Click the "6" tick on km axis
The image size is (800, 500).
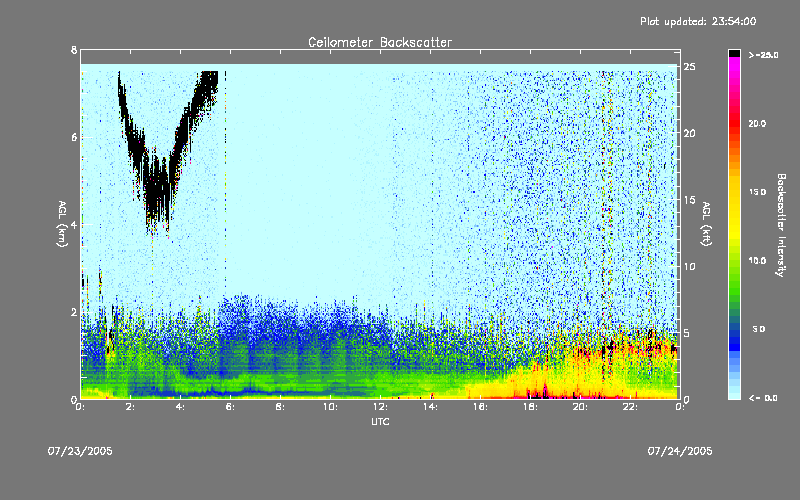click(74, 137)
